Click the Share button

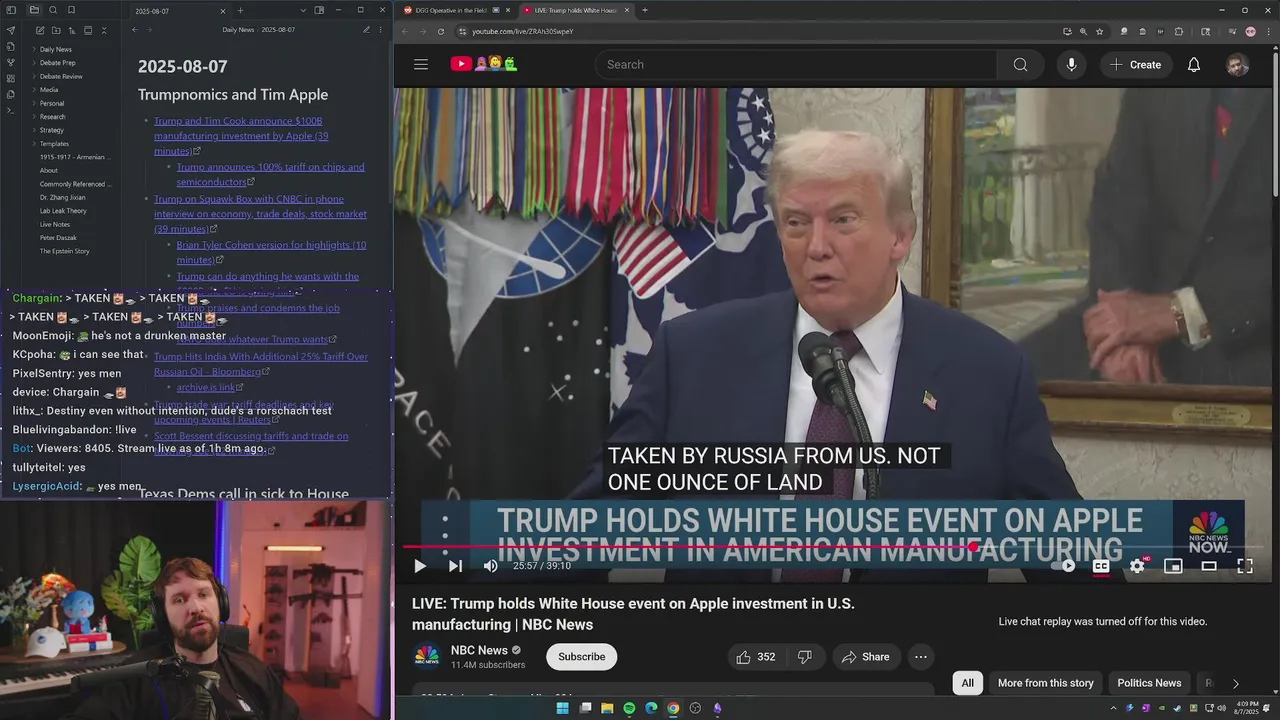pos(866,657)
